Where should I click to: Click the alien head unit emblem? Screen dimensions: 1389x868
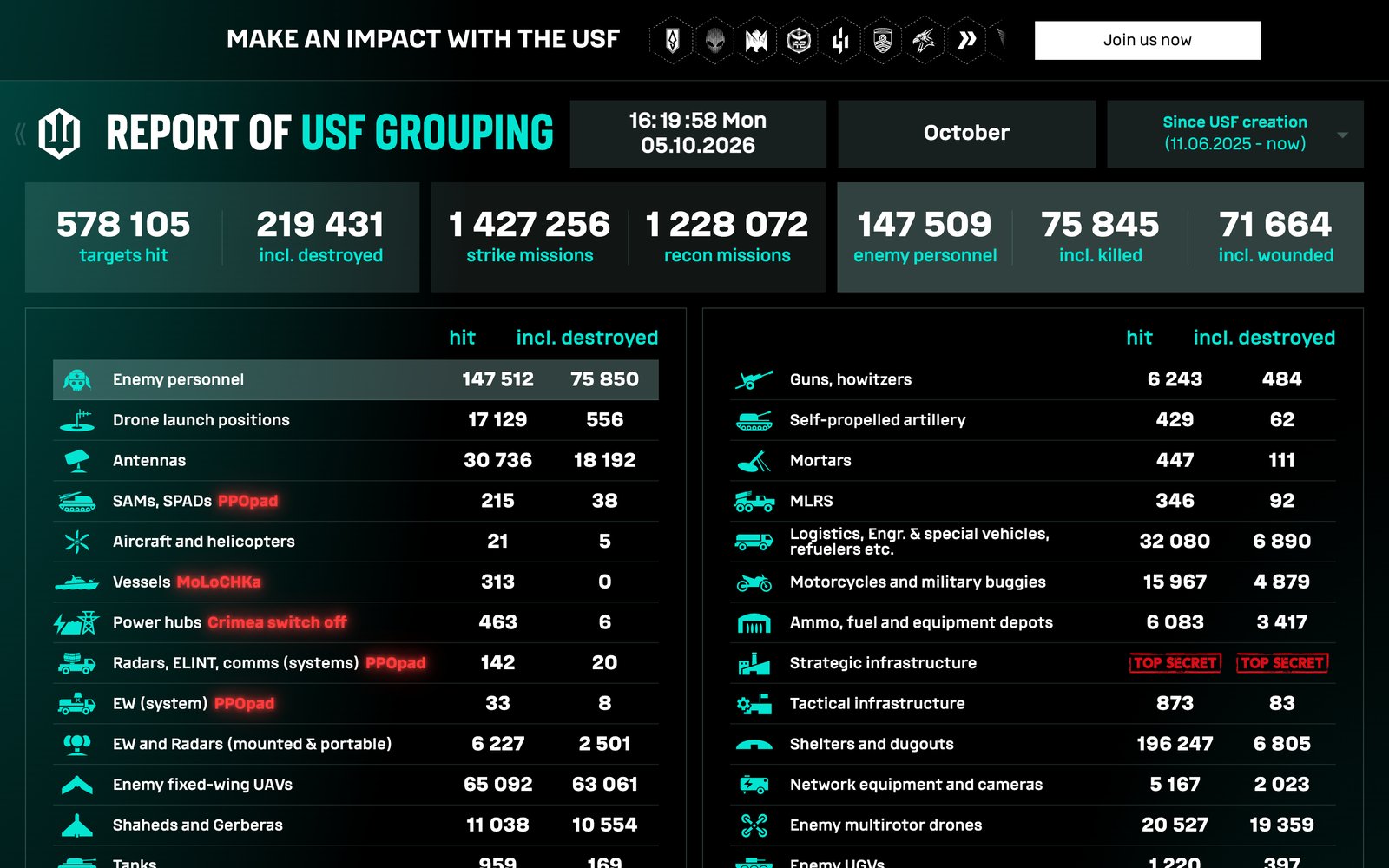714,40
